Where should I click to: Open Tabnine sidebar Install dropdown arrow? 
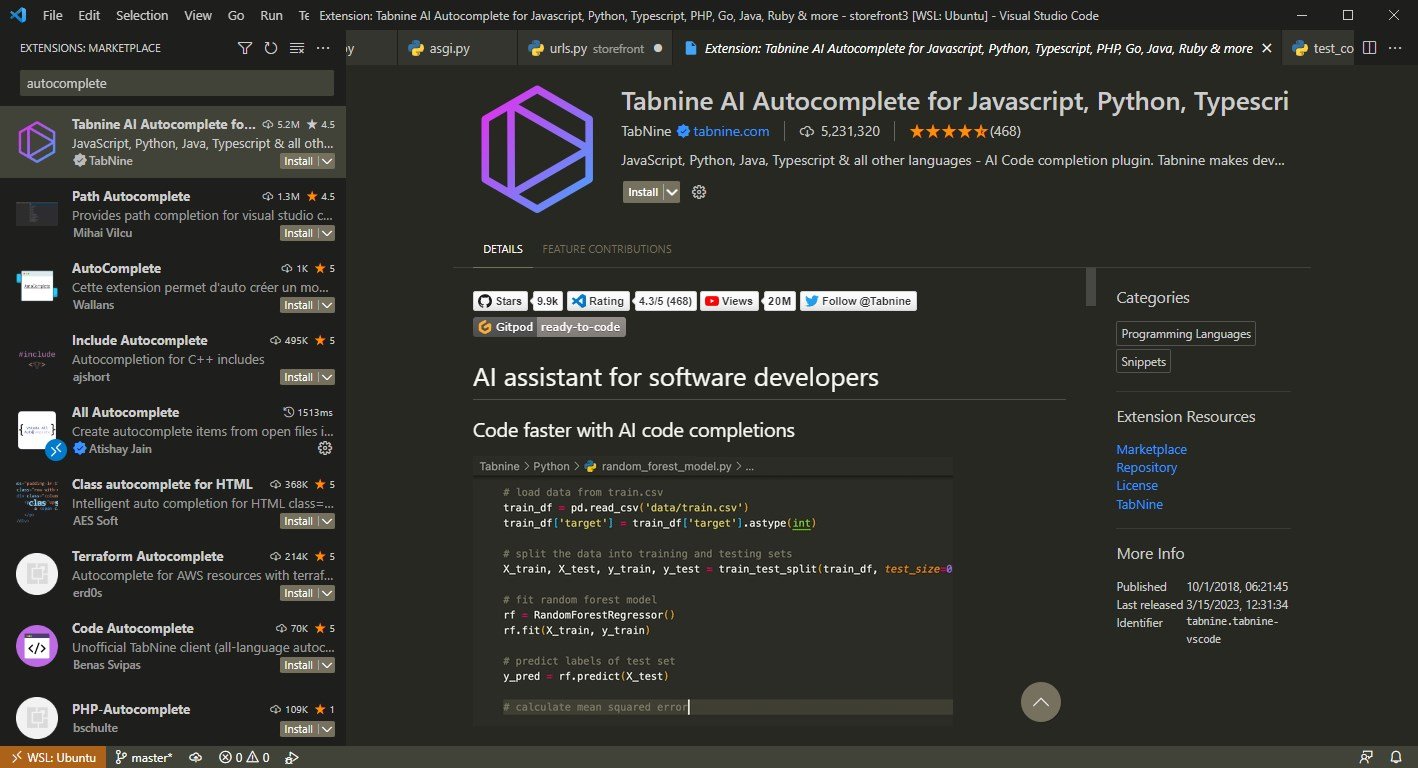[327, 161]
